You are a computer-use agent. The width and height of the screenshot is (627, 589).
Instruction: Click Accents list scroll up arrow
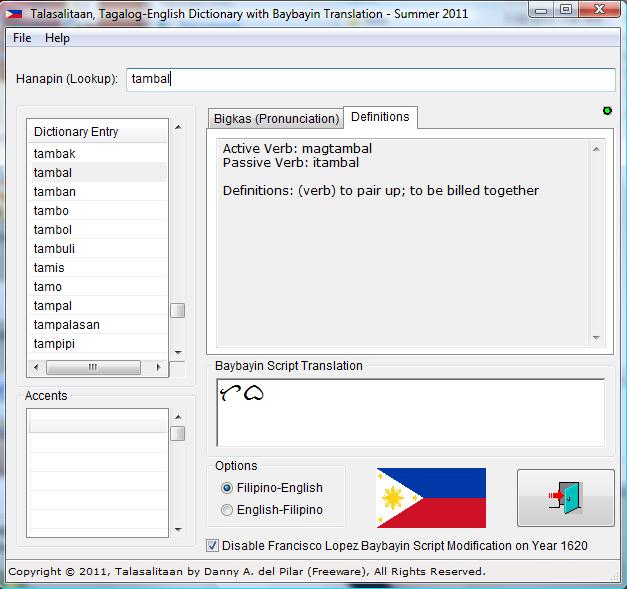pyautogui.click(x=178, y=417)
